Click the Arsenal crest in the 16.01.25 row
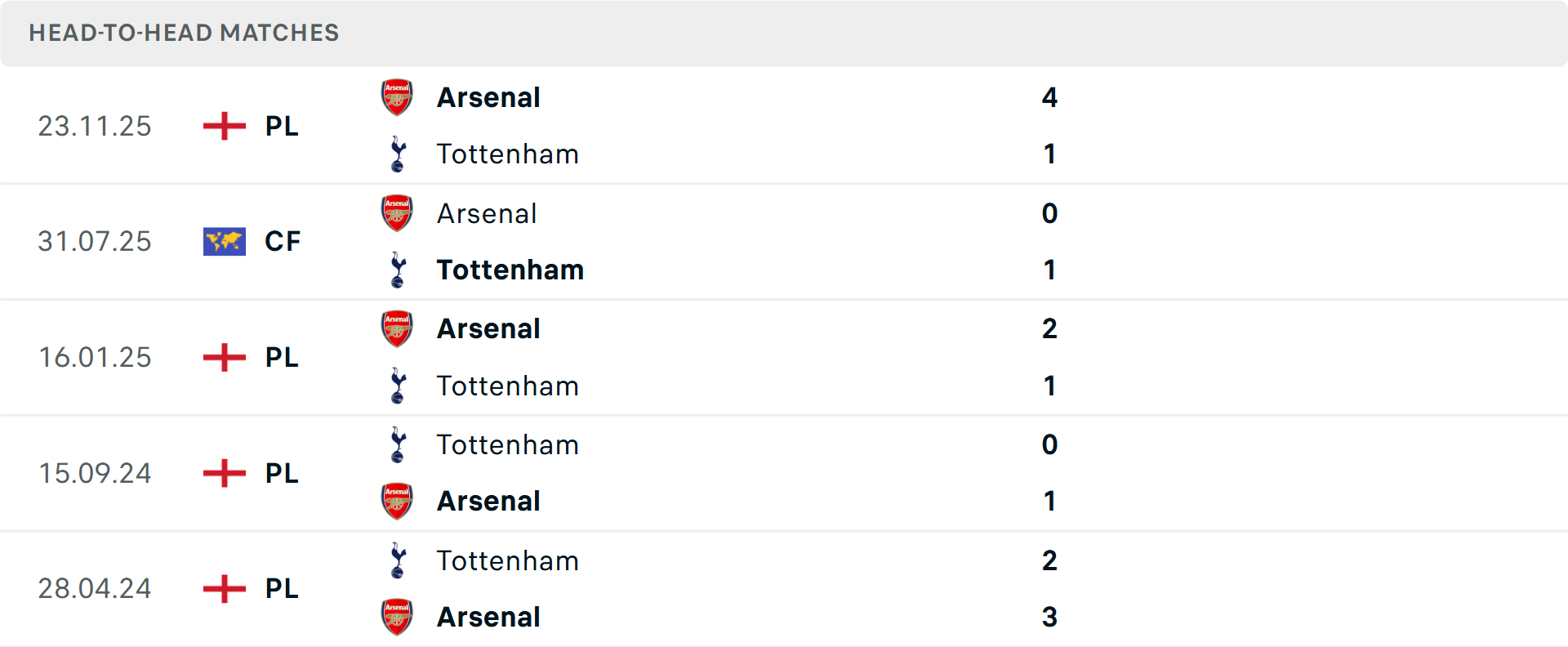Screen dimensions: 1568x647 pos(397,328)
